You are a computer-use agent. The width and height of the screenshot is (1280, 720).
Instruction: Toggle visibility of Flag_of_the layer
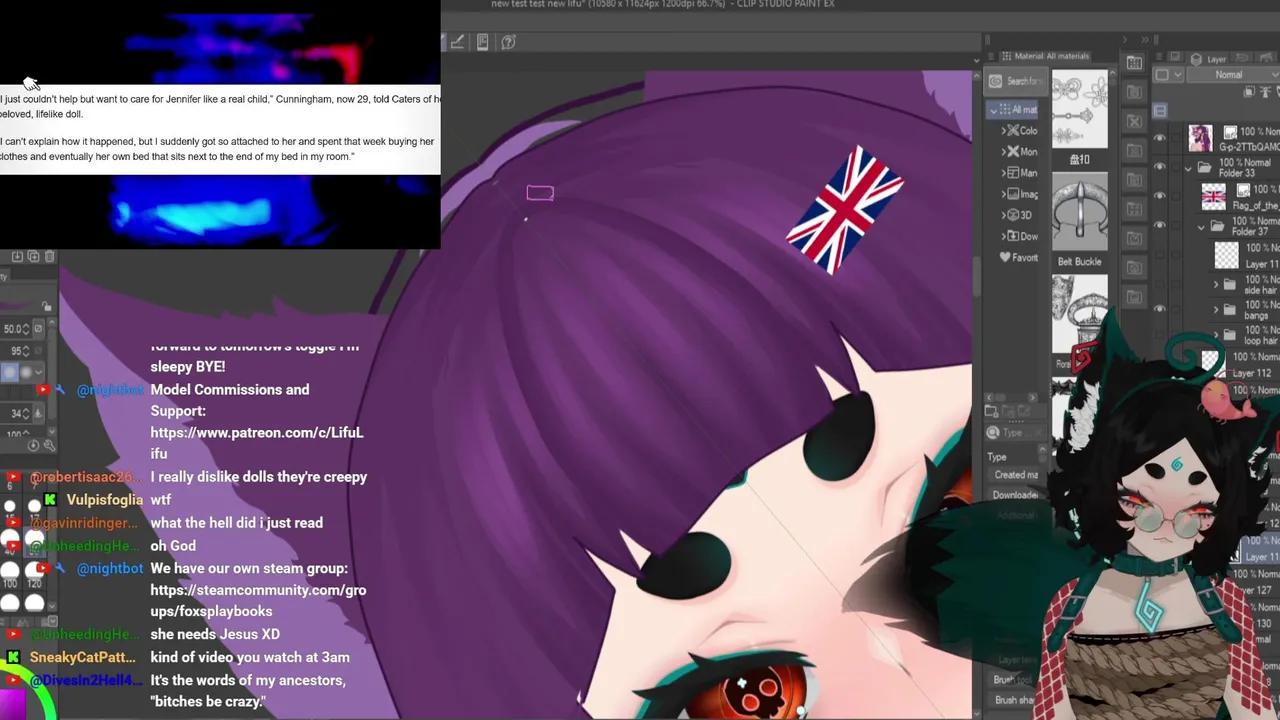1160,196
